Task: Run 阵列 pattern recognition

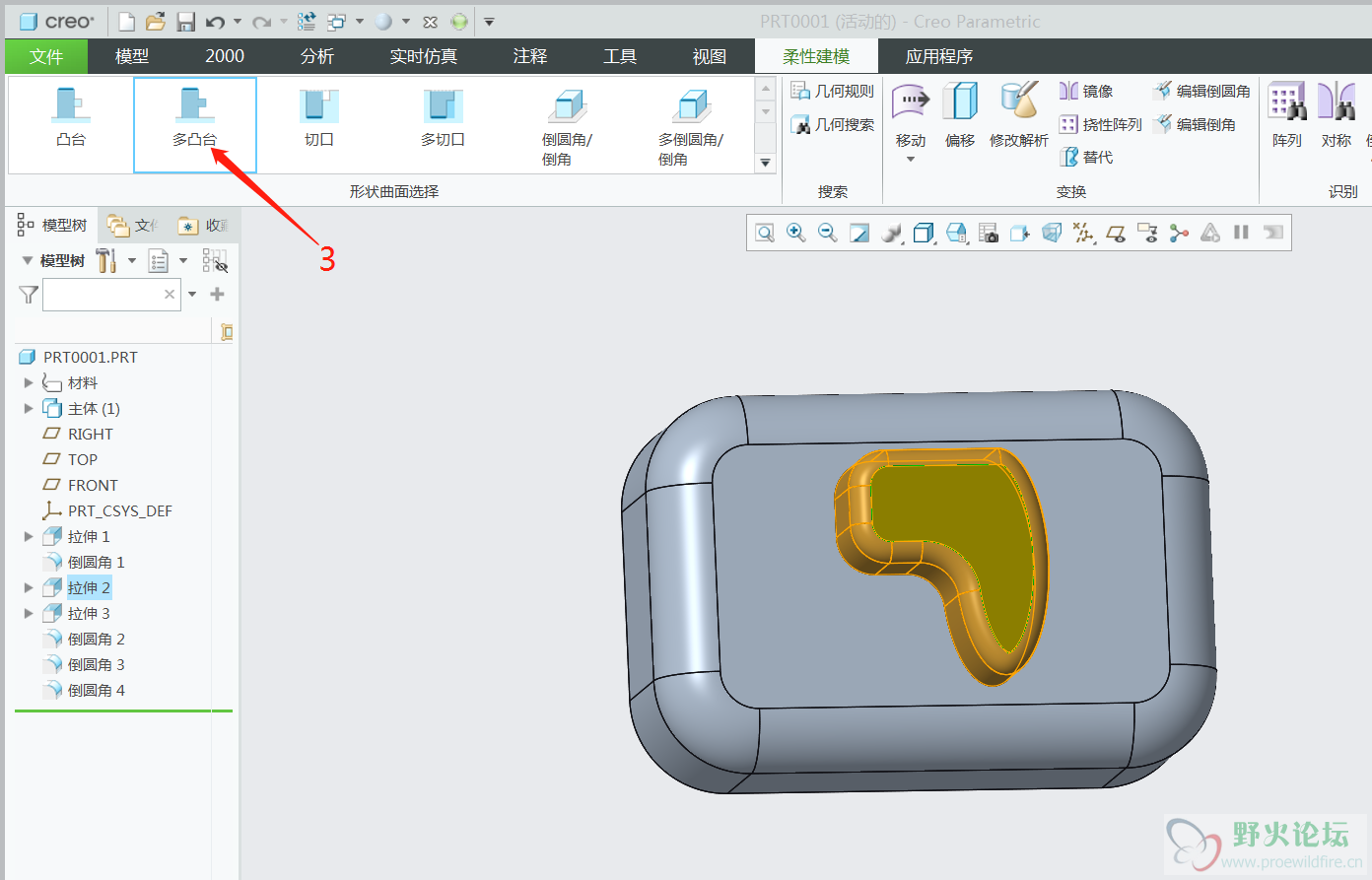Action: click(x=1287, y=115)
